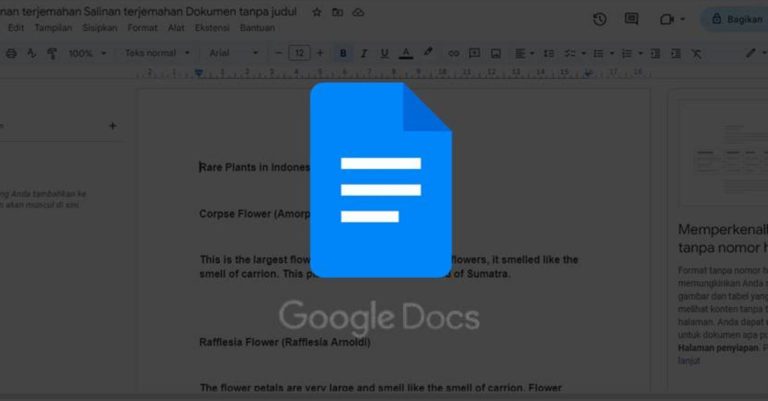Open the comments history icon
Viewport: 768px width, 401px height.
631,19
